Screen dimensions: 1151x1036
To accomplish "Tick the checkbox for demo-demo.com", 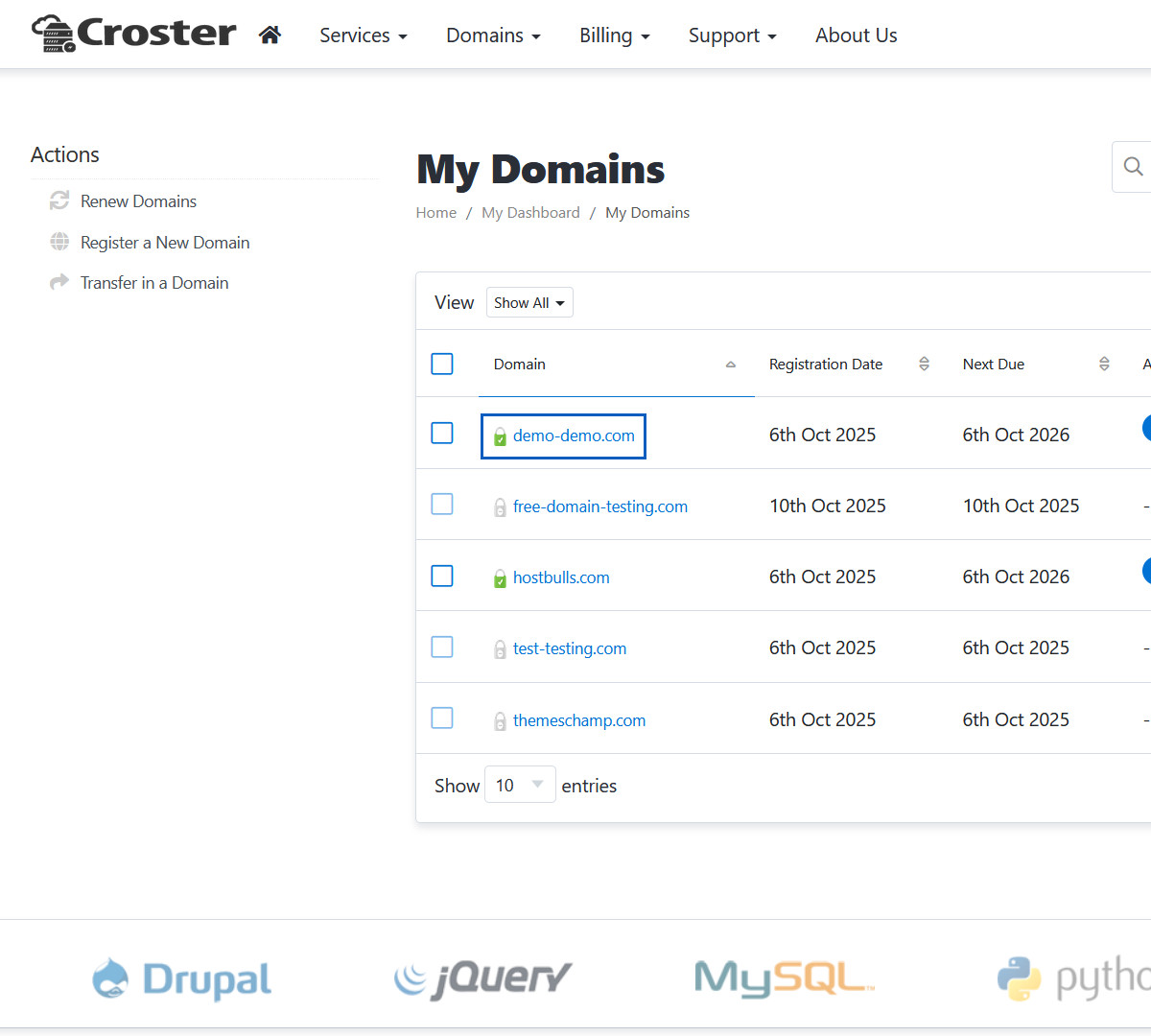I will tap(442, 434).
